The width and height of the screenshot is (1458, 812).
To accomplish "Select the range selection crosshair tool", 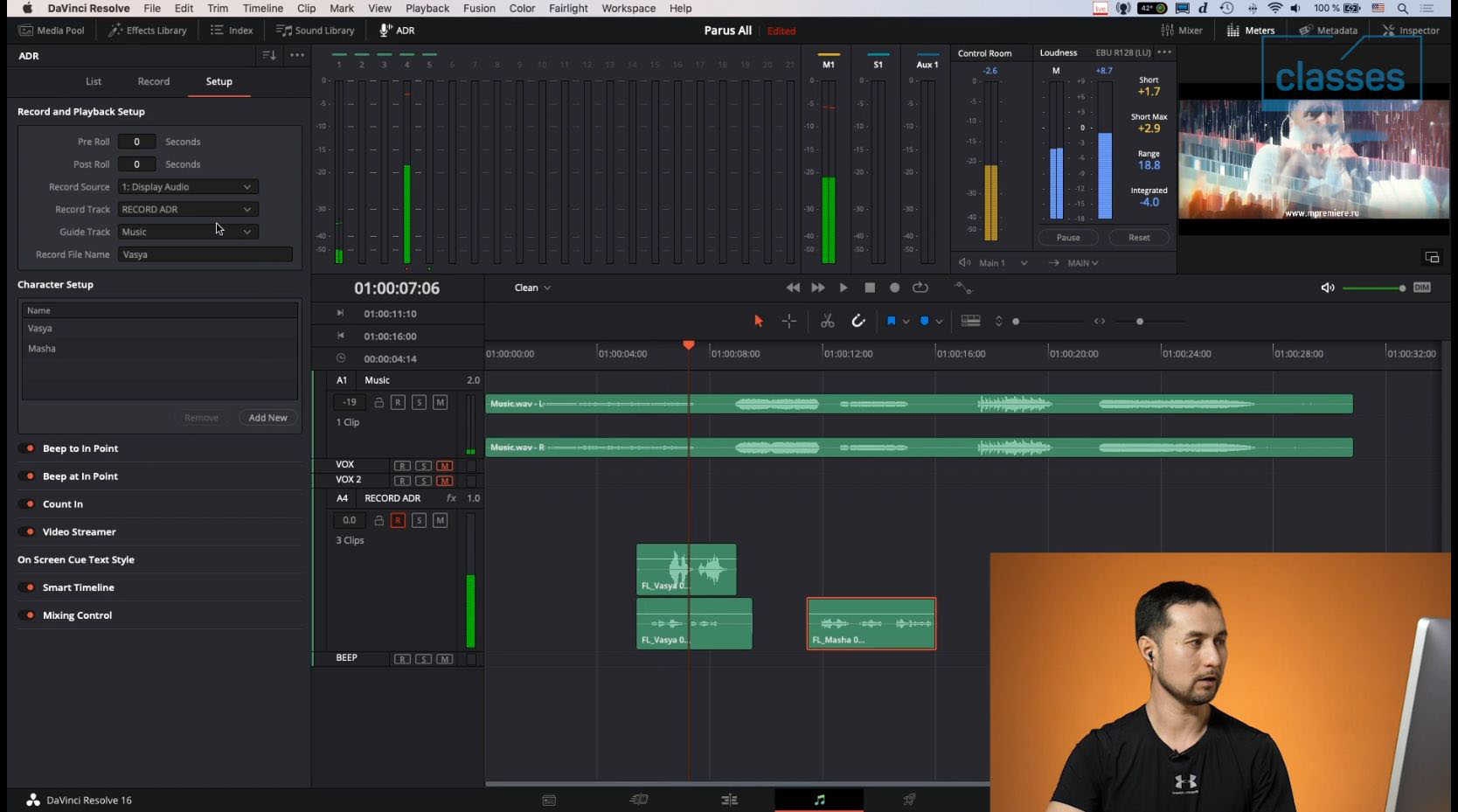I will 789,321.
